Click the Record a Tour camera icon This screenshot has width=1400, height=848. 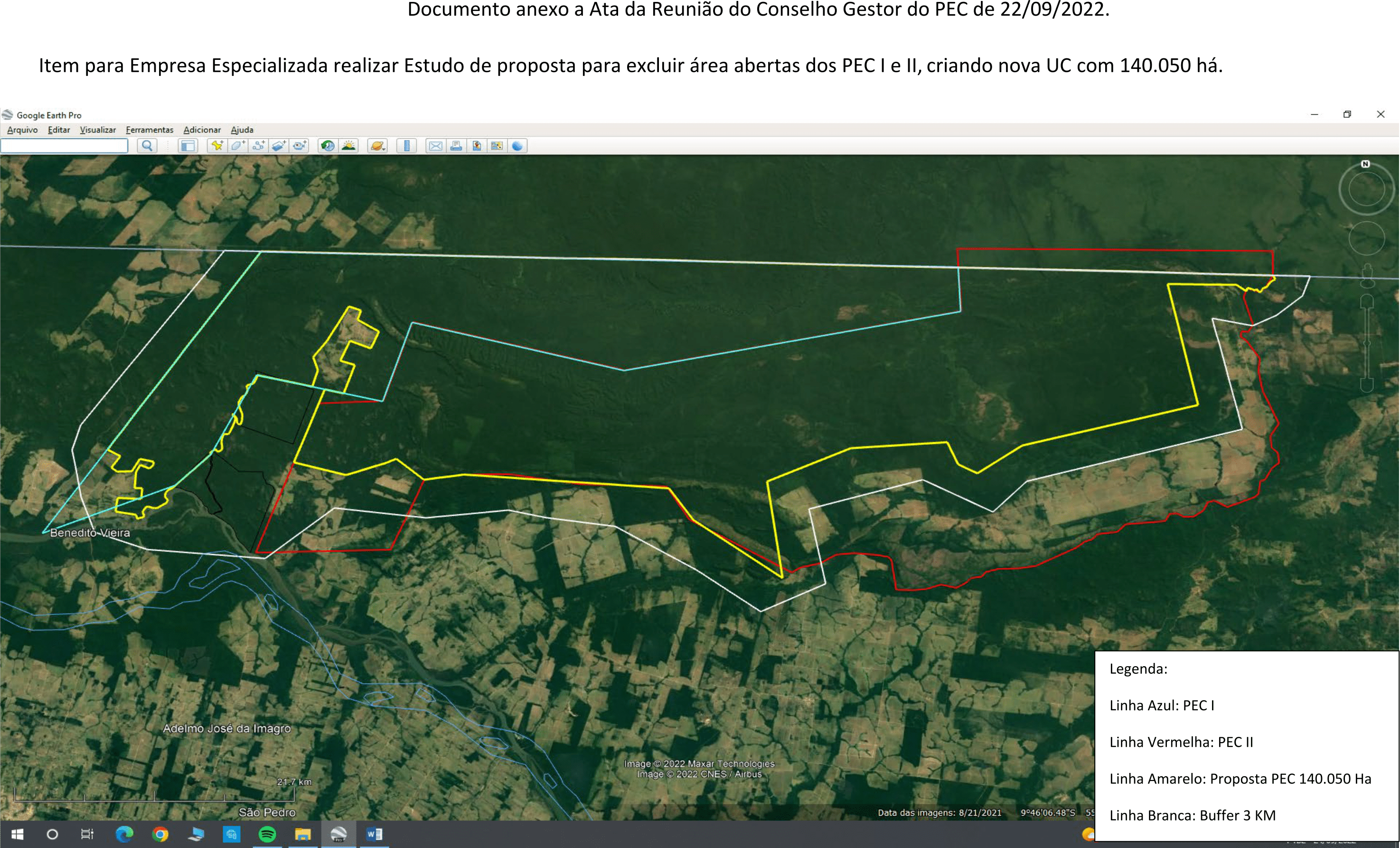click(x=300, y=146)
